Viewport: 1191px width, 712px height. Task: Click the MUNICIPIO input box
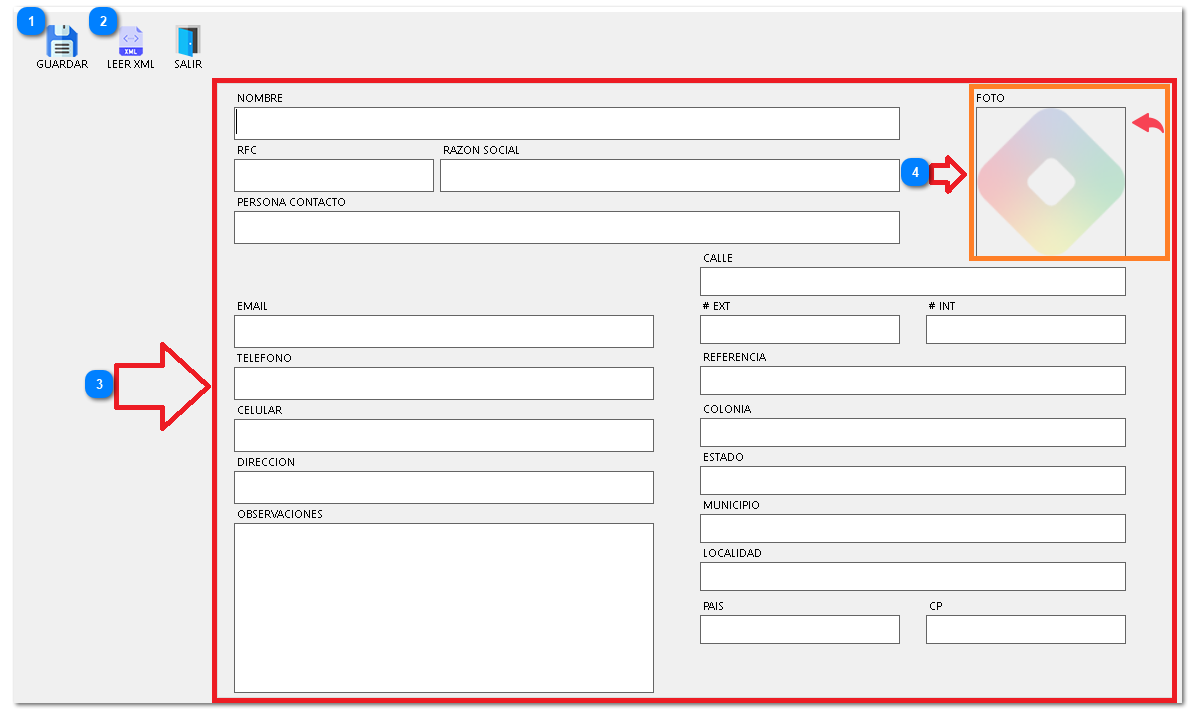[x=912, y=528]
